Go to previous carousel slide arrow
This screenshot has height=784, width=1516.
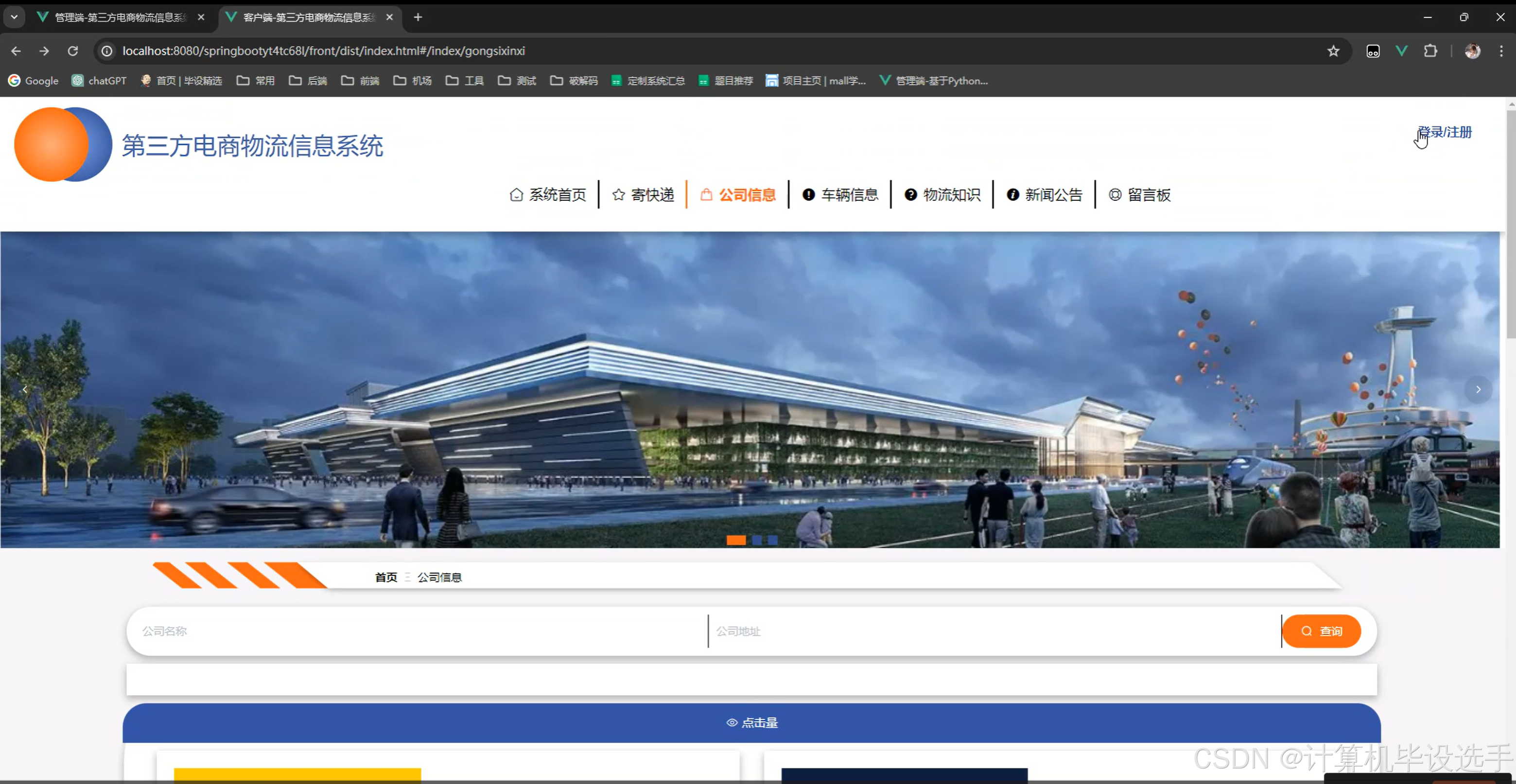(25, 389)
